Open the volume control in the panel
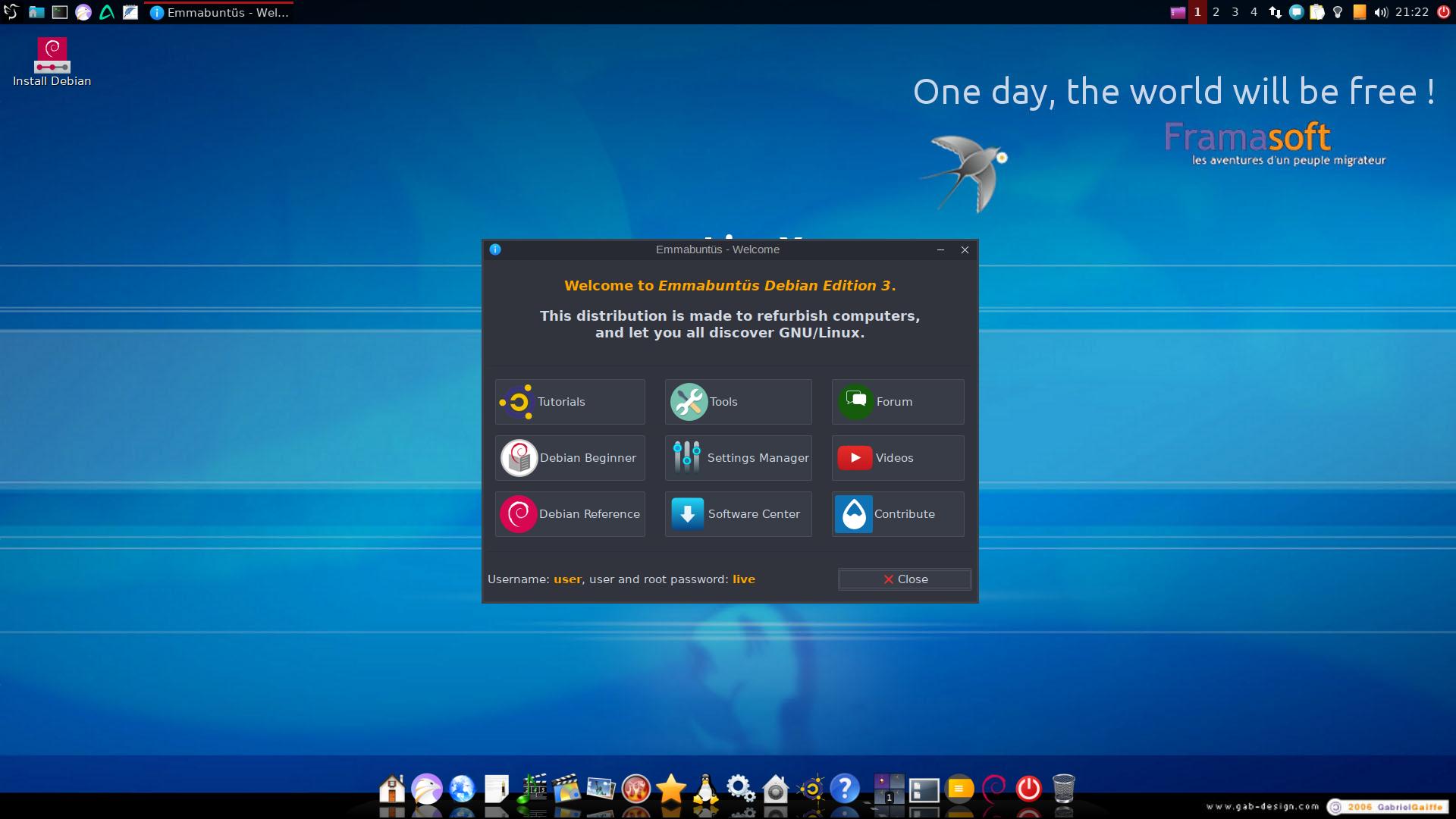Screen dimensions: 1456x819 click(1380, 12)
